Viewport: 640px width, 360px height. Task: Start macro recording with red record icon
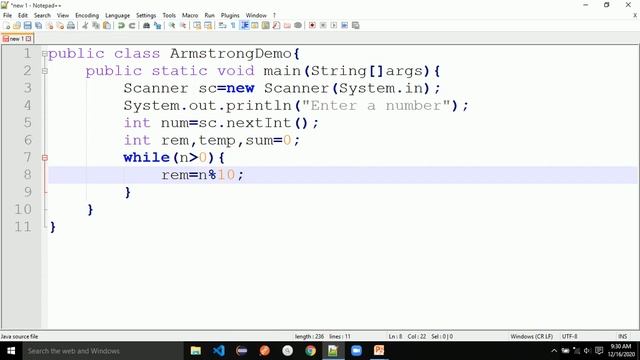[312, 25]
